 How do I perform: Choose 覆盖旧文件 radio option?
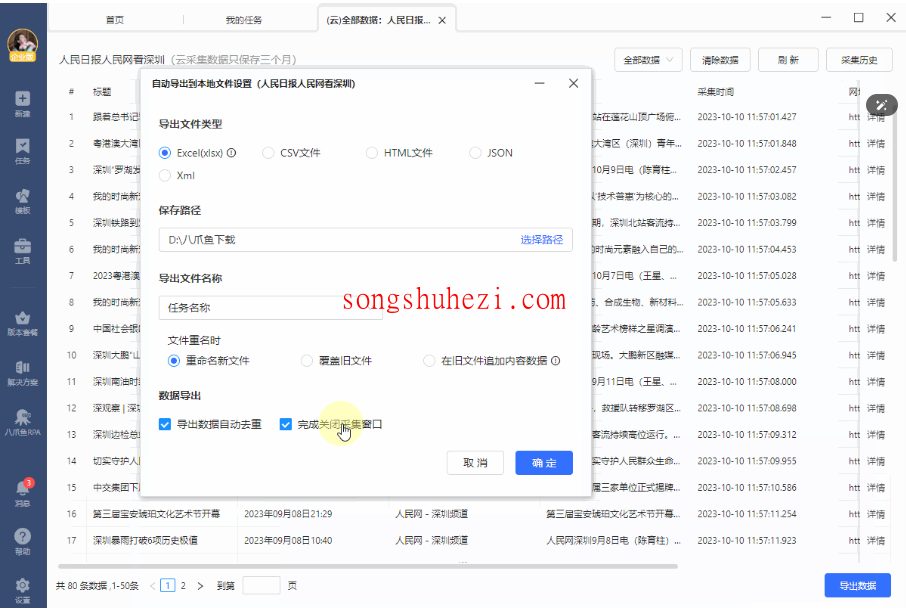(x=307, y=361)
